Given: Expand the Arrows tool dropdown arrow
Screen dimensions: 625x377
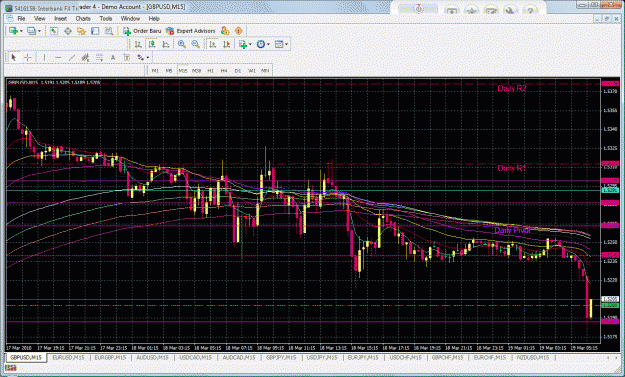Looking at the screenshot, I should (x=148, y=58).
